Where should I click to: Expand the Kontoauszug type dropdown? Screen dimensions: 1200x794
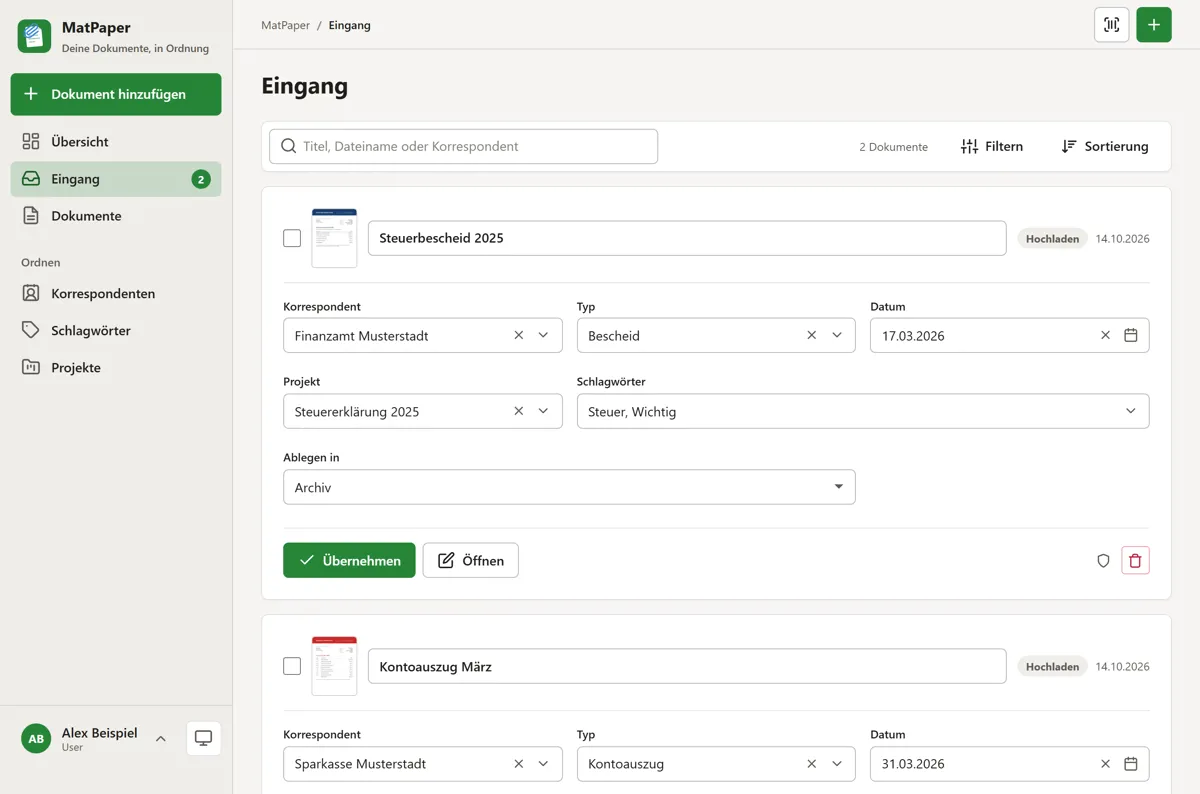(838, 763)
